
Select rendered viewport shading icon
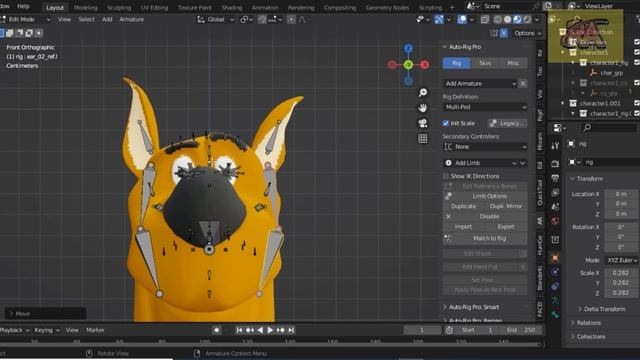(527, 19)
